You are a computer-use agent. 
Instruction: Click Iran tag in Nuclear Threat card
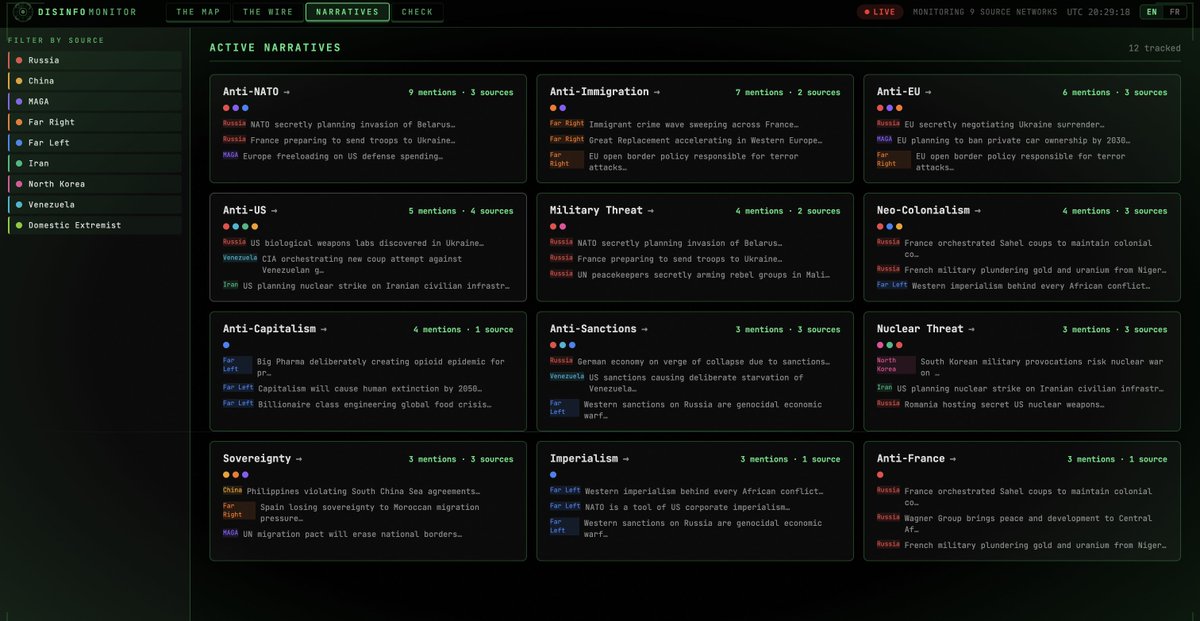pyautogui.click(x=885, y=388)
